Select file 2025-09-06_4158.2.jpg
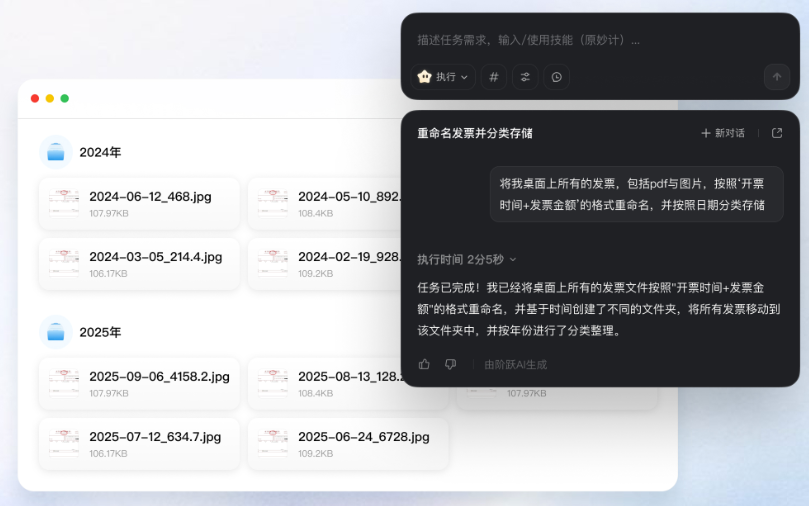 click(139, 384)
